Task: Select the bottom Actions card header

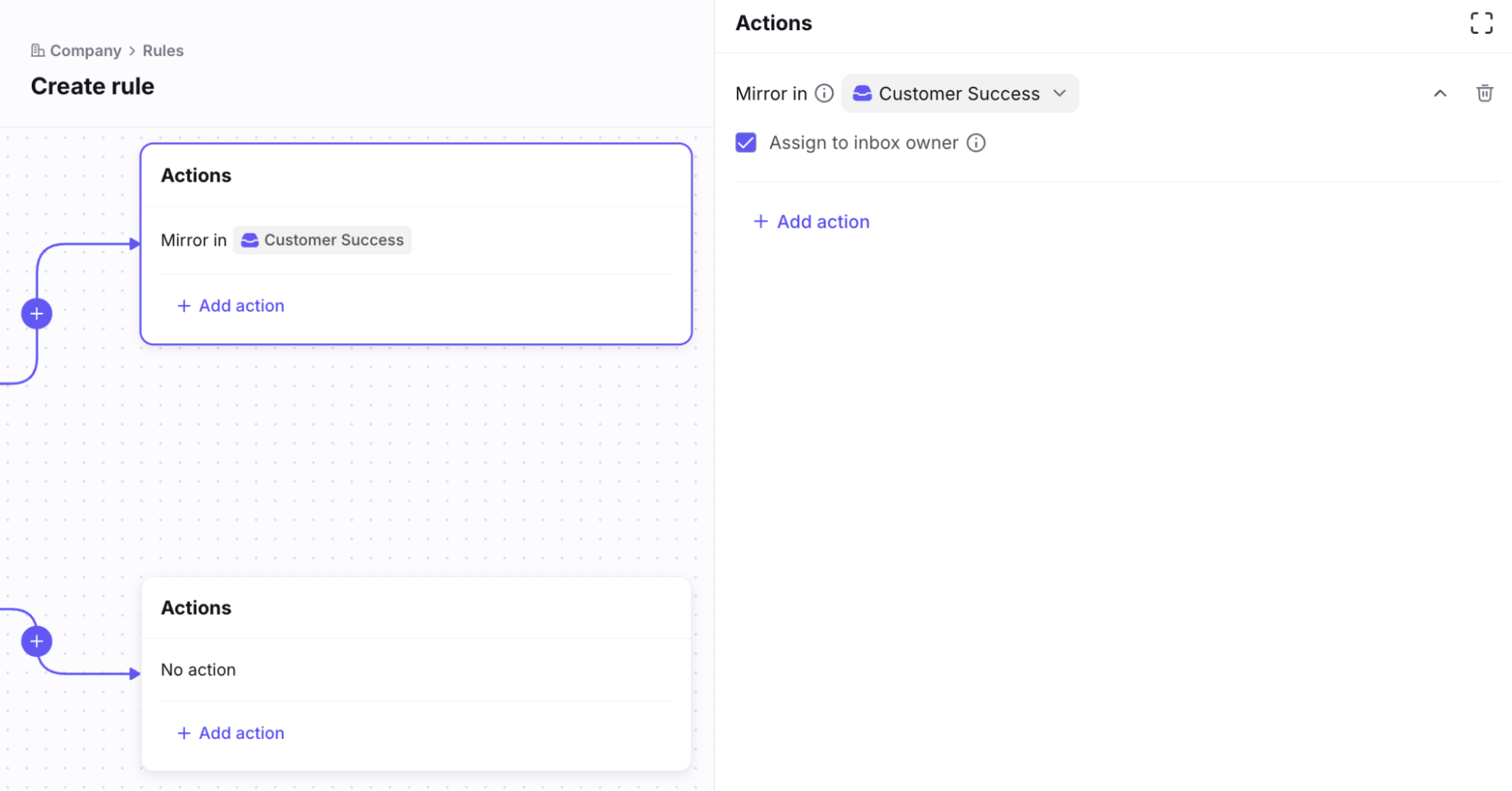Action: point(196,608)
